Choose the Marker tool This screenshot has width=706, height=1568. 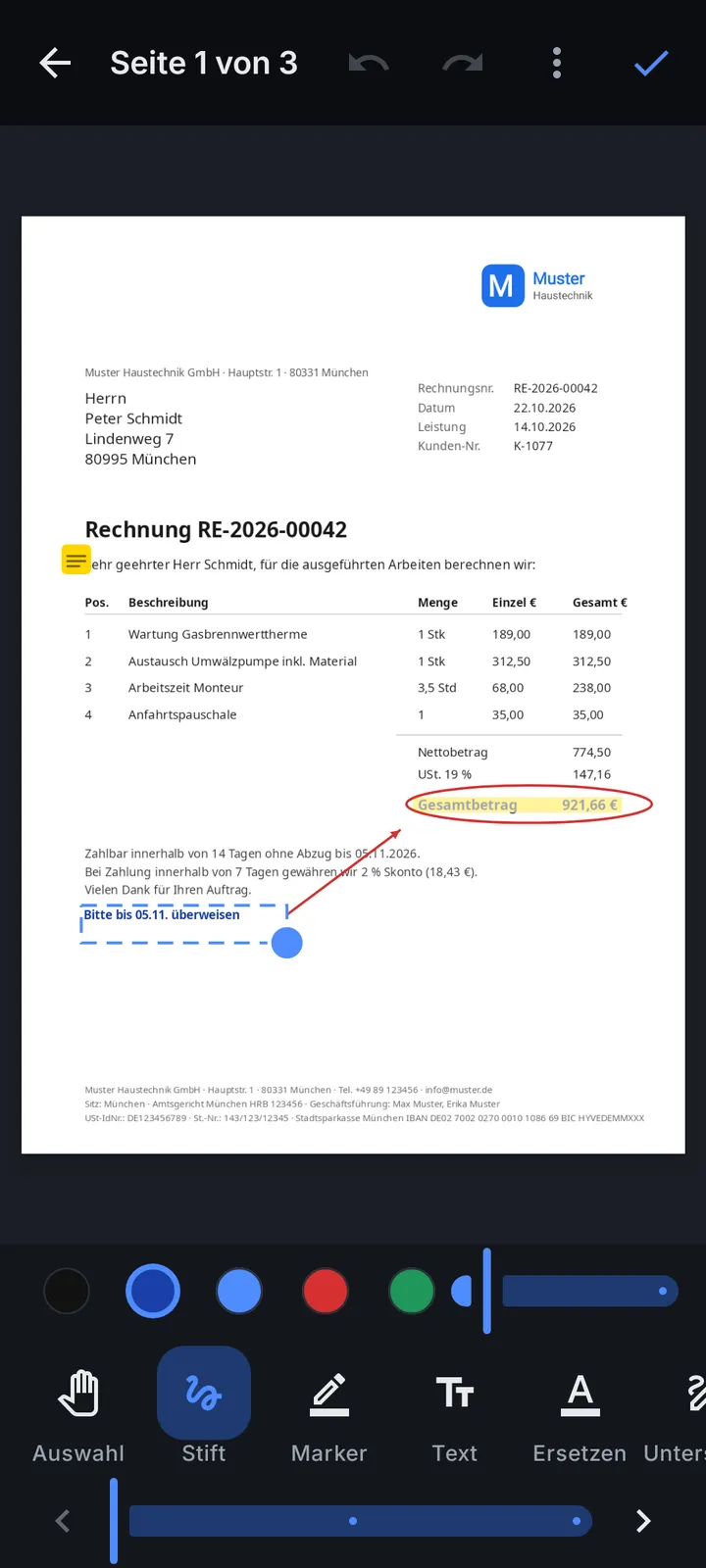point(329,1408)
